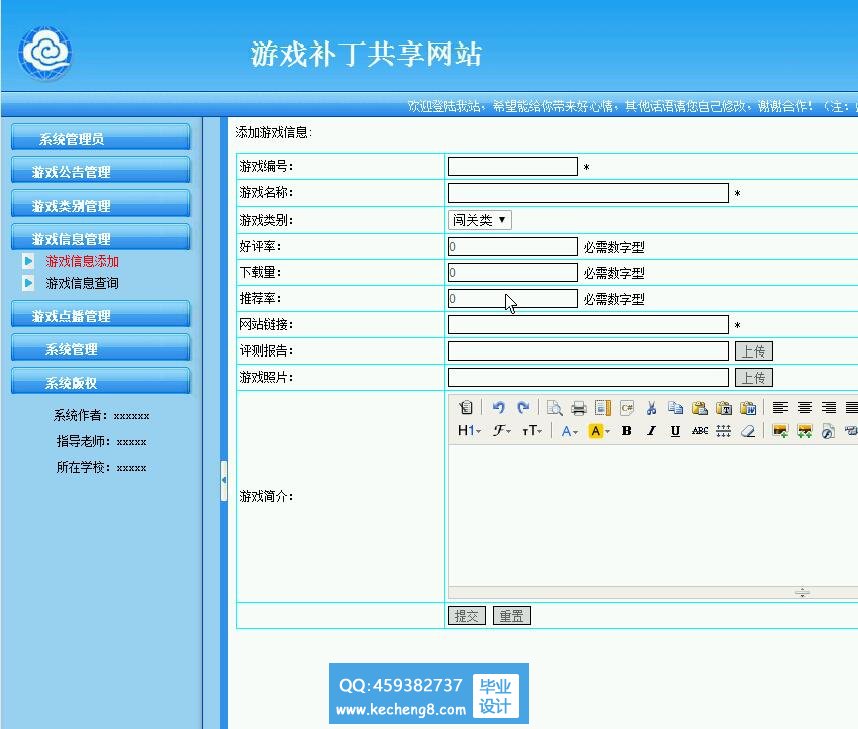Paste from Word icon

click(x=747, y=408)
